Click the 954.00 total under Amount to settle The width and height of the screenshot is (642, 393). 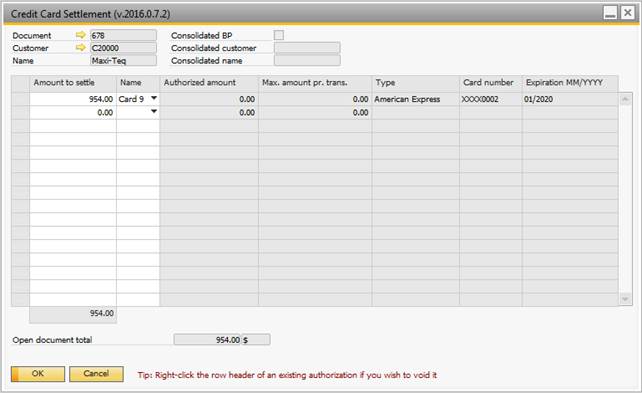point(73,315)
